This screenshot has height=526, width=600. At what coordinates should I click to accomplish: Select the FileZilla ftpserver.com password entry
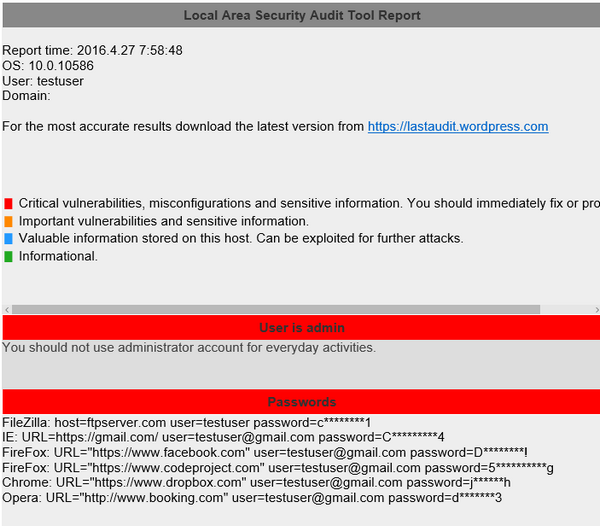tap(187, 422)
